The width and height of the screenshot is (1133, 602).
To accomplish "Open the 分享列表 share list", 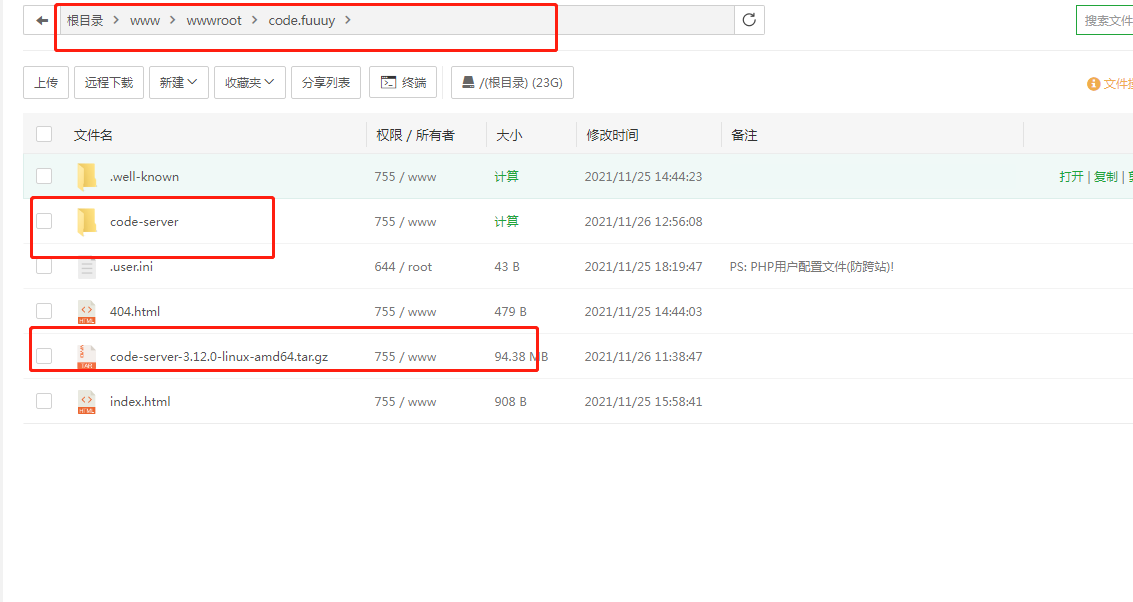I will (326, 82).
